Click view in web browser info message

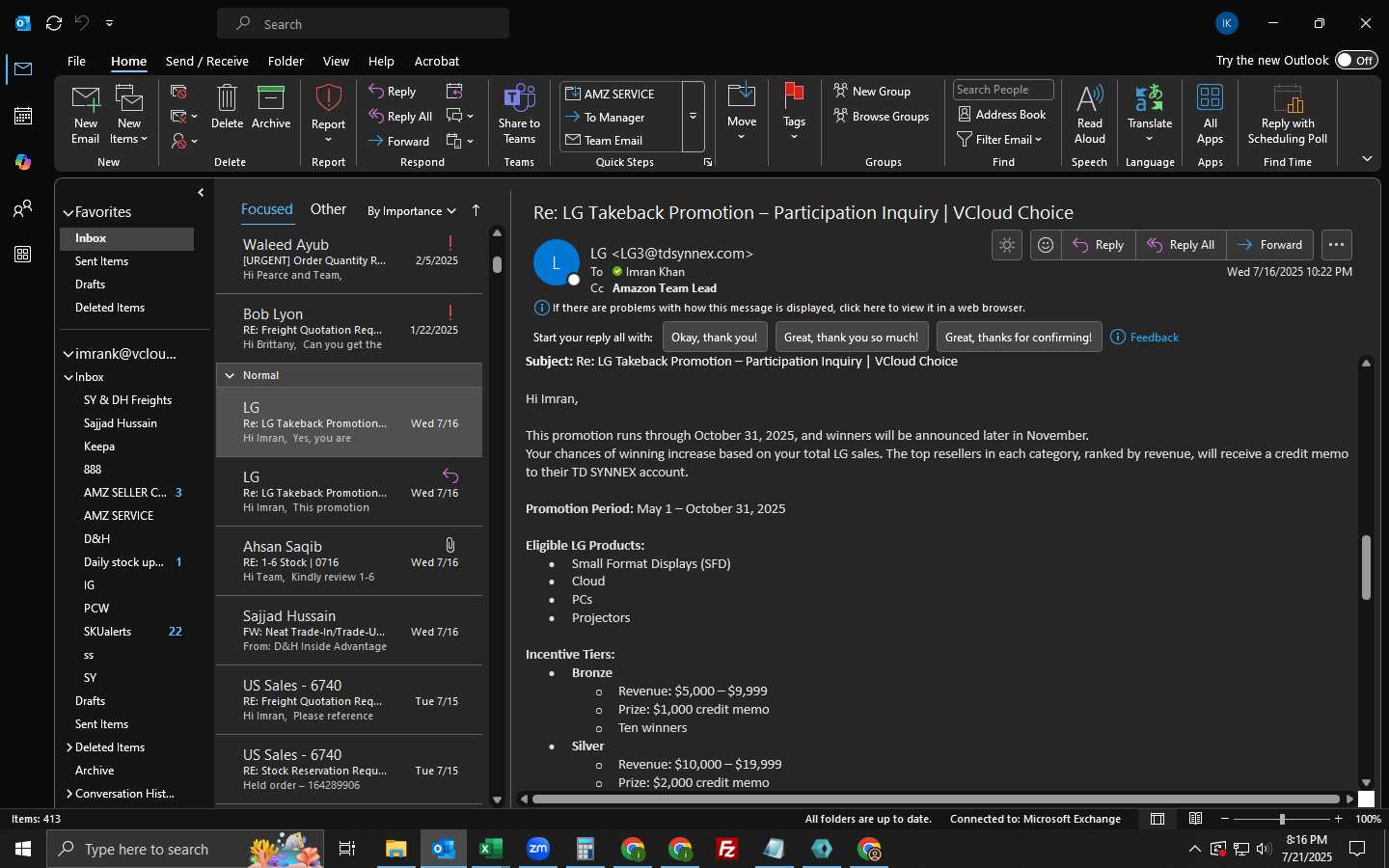(788, 308)
